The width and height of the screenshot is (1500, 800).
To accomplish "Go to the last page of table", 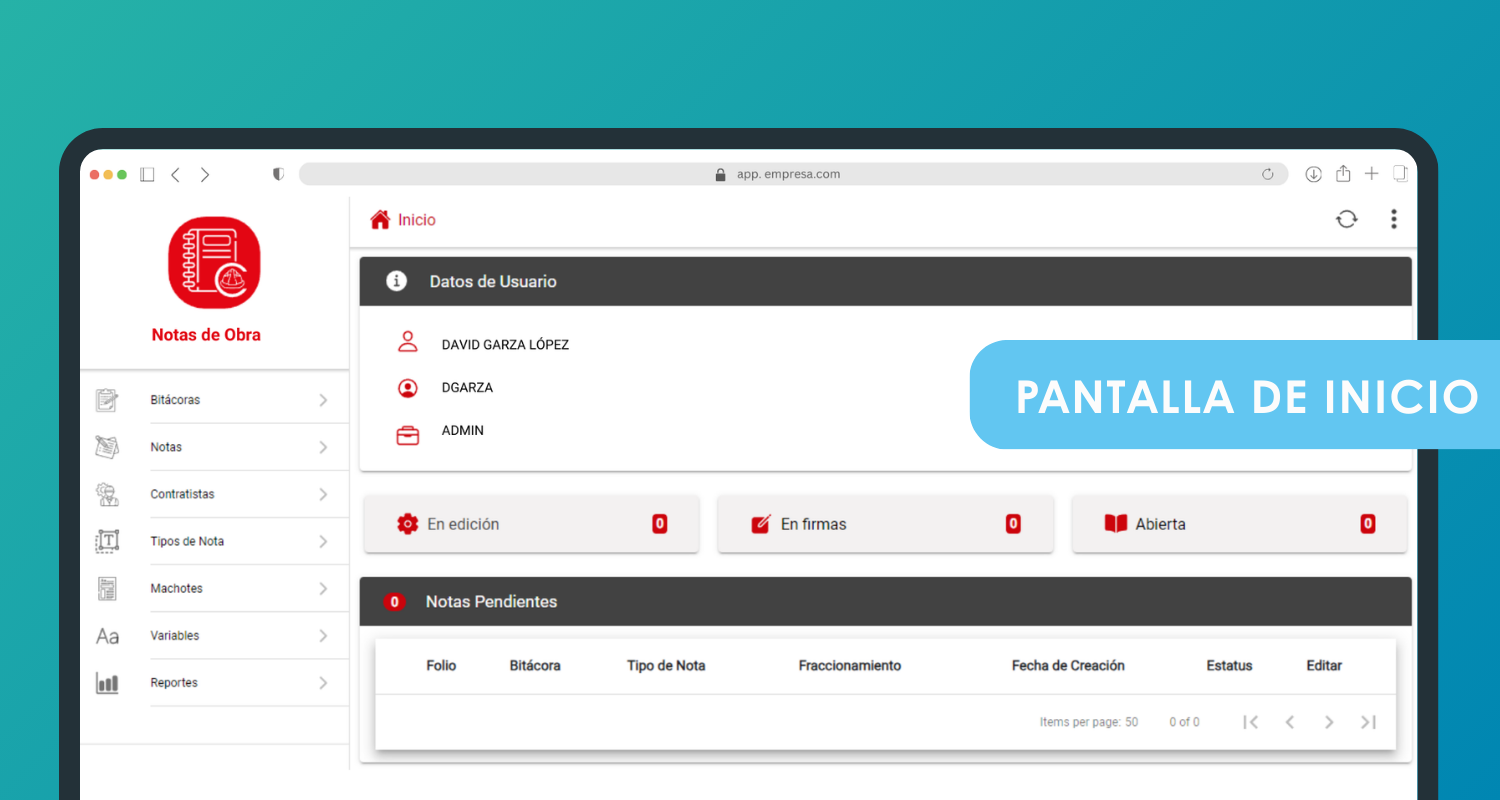I will pyautogui.click(x=1368, y=722).
